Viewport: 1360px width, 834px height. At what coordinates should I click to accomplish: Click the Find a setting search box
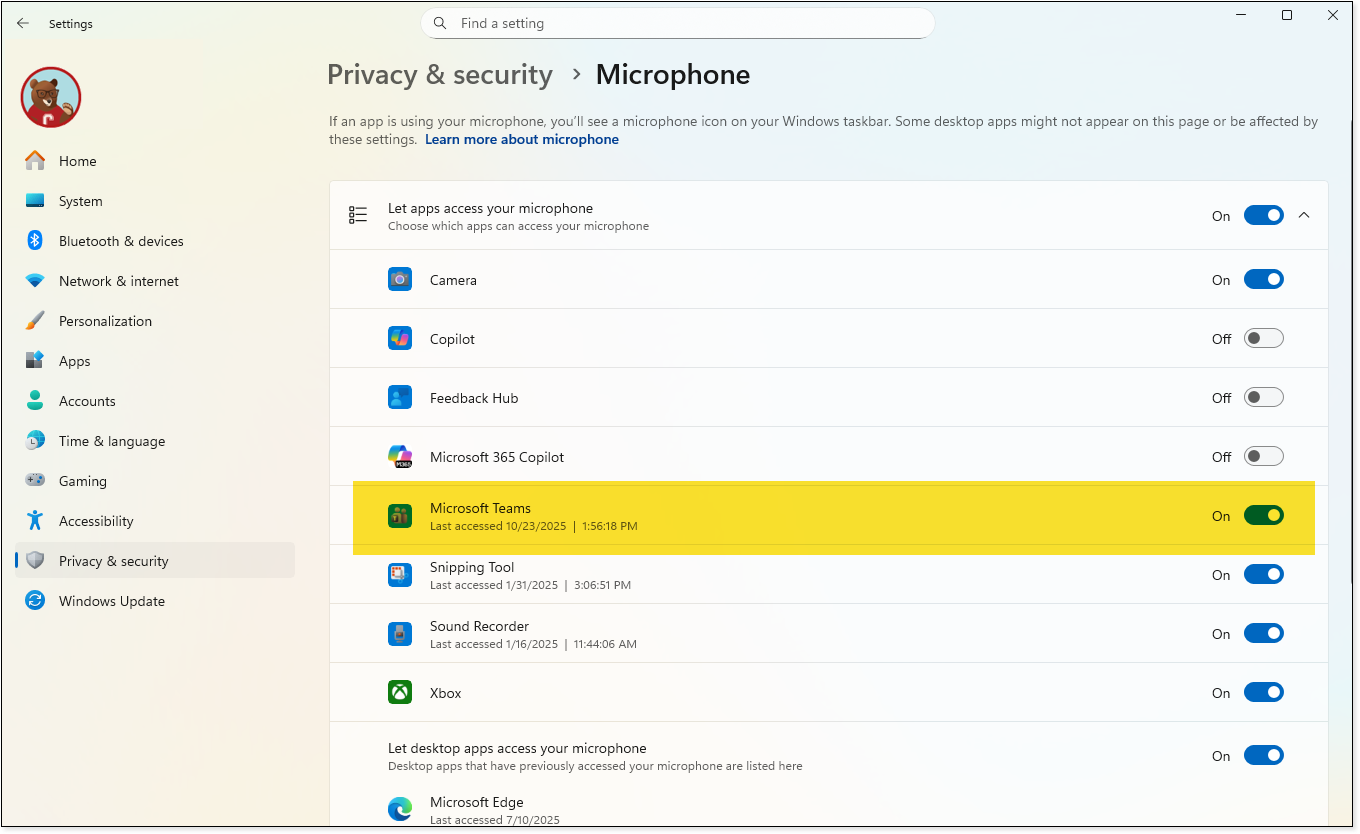tap(677, 23)
